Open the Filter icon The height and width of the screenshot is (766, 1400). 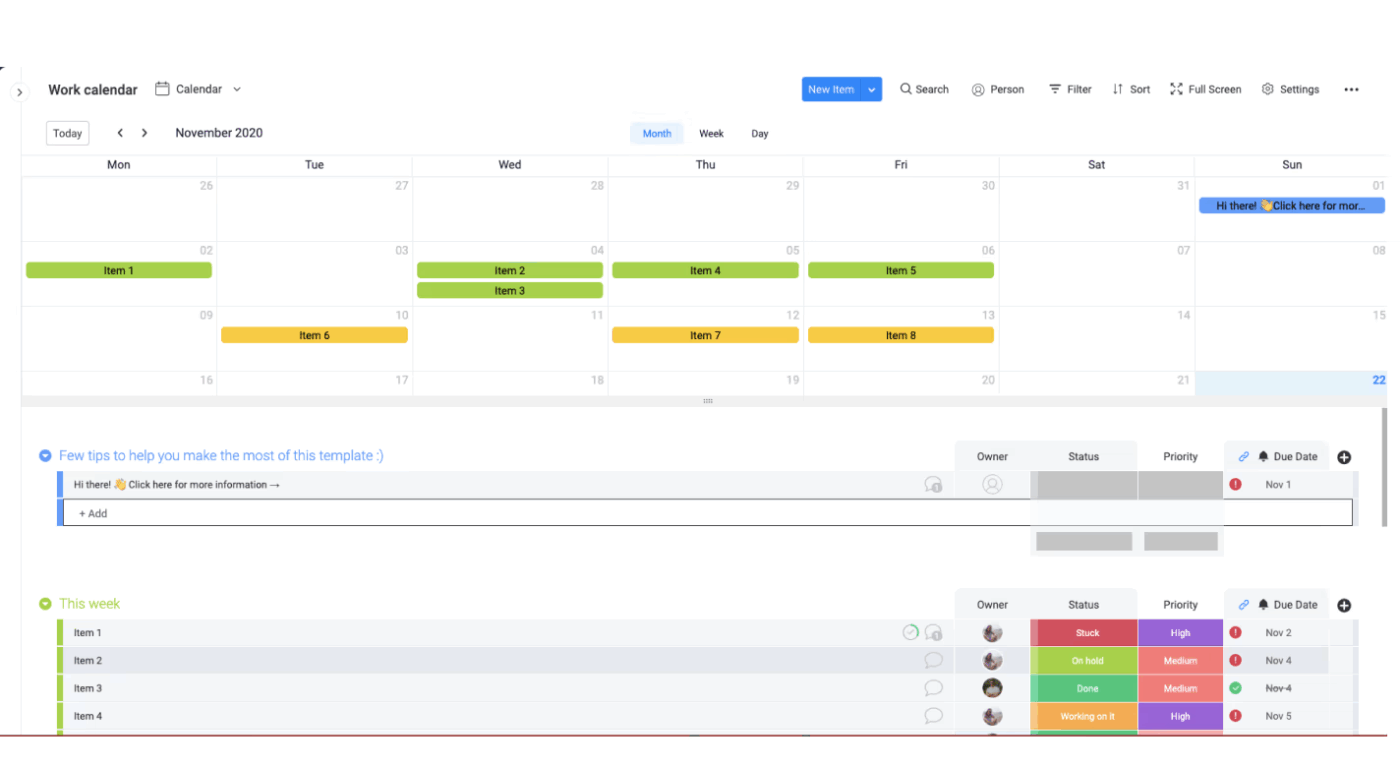point(1054,89)
